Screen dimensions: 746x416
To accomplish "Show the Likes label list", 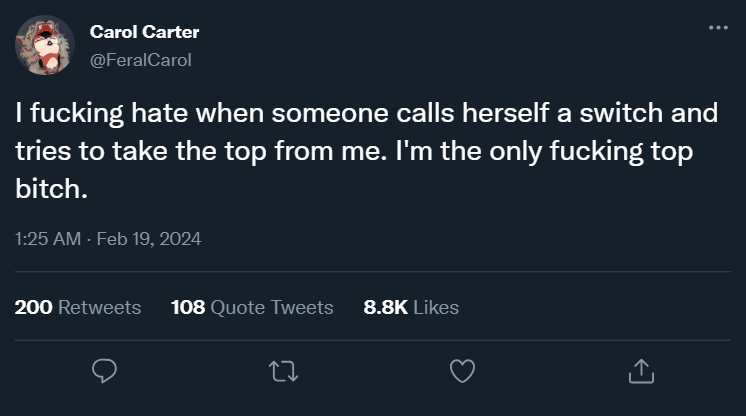I will [435, 307].
